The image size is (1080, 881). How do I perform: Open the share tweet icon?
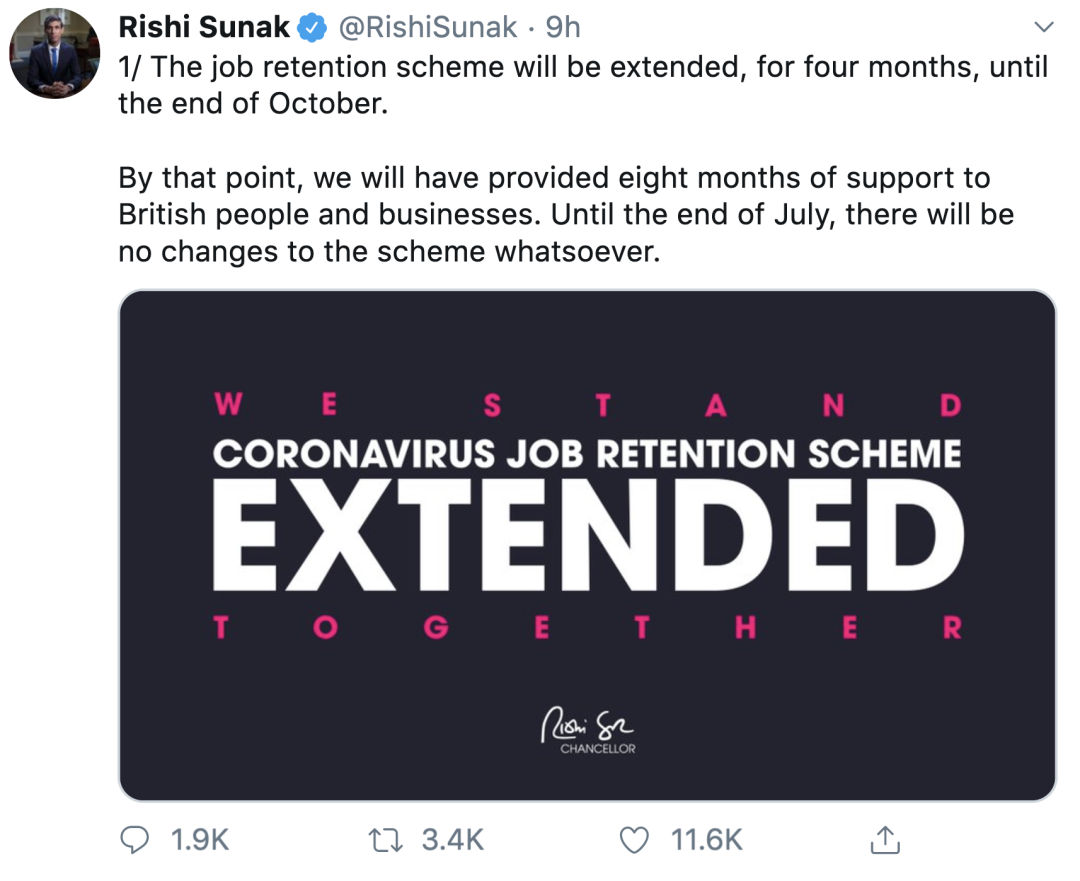click(x=885, y=840)
